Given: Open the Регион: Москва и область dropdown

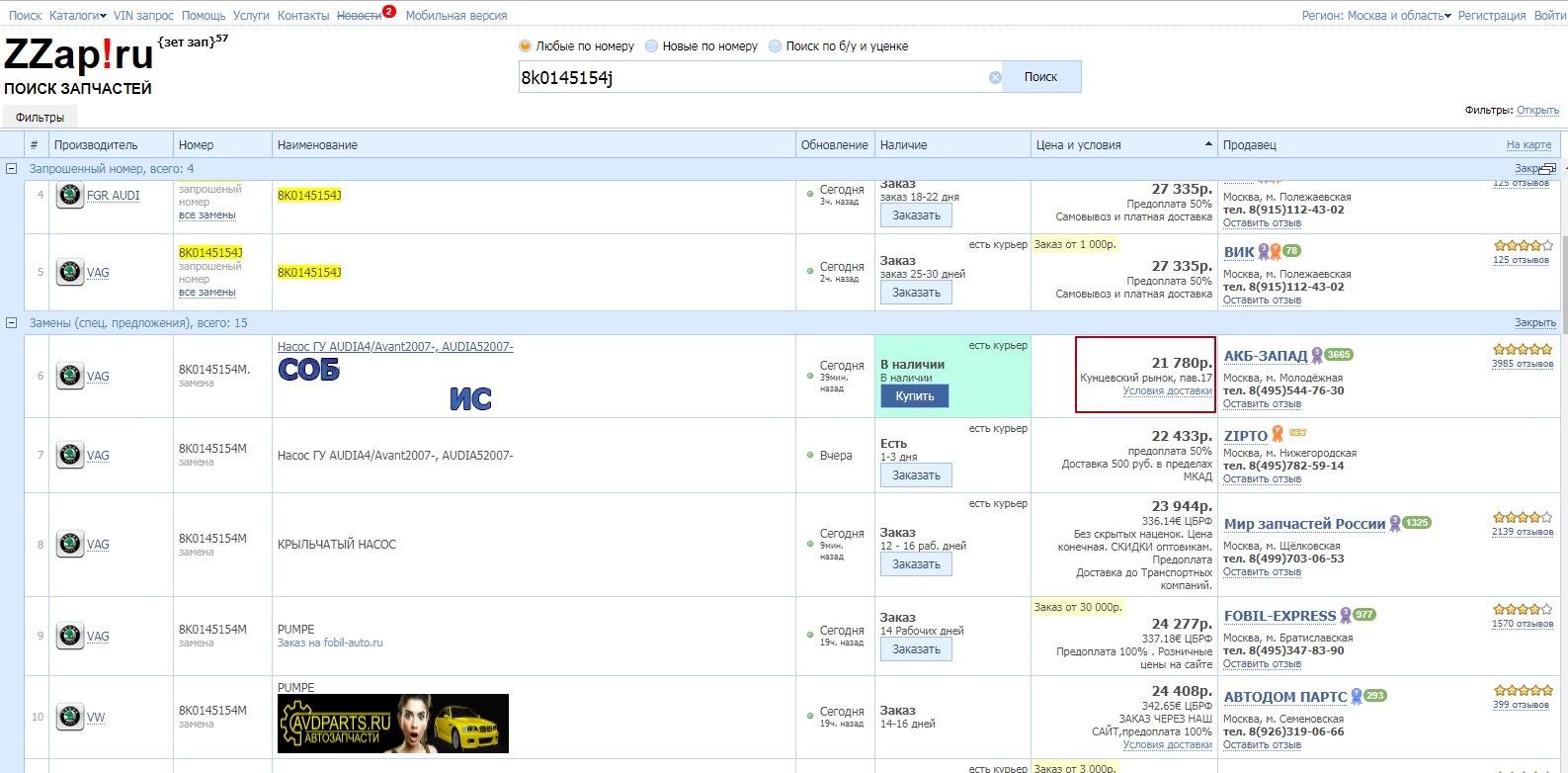Looking at the screenshot, I should click(x=1376, y=16).
